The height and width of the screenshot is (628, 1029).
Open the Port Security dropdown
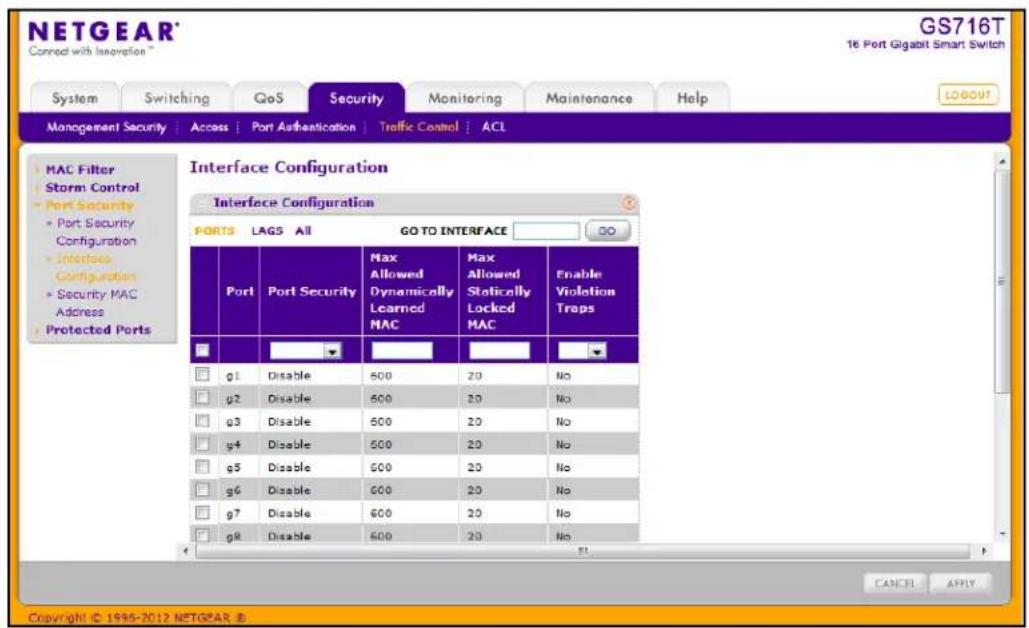tap(306, 351)
